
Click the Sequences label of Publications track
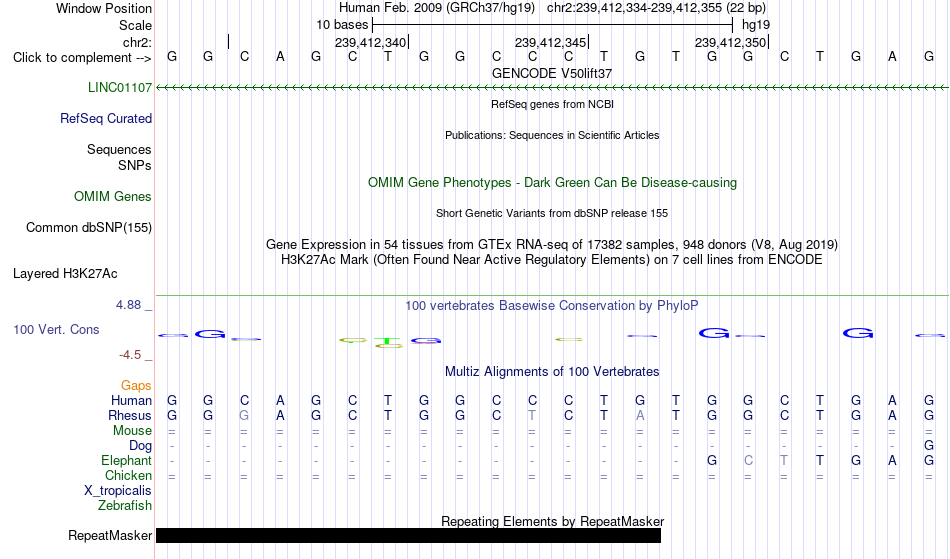coord(119,150)
